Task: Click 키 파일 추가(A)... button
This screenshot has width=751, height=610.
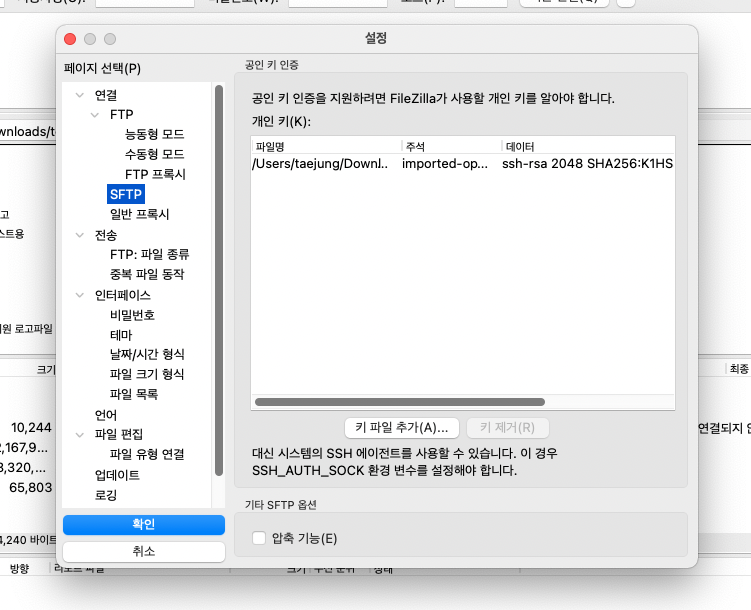Action: pyautogui.click(x=402, y=428)
